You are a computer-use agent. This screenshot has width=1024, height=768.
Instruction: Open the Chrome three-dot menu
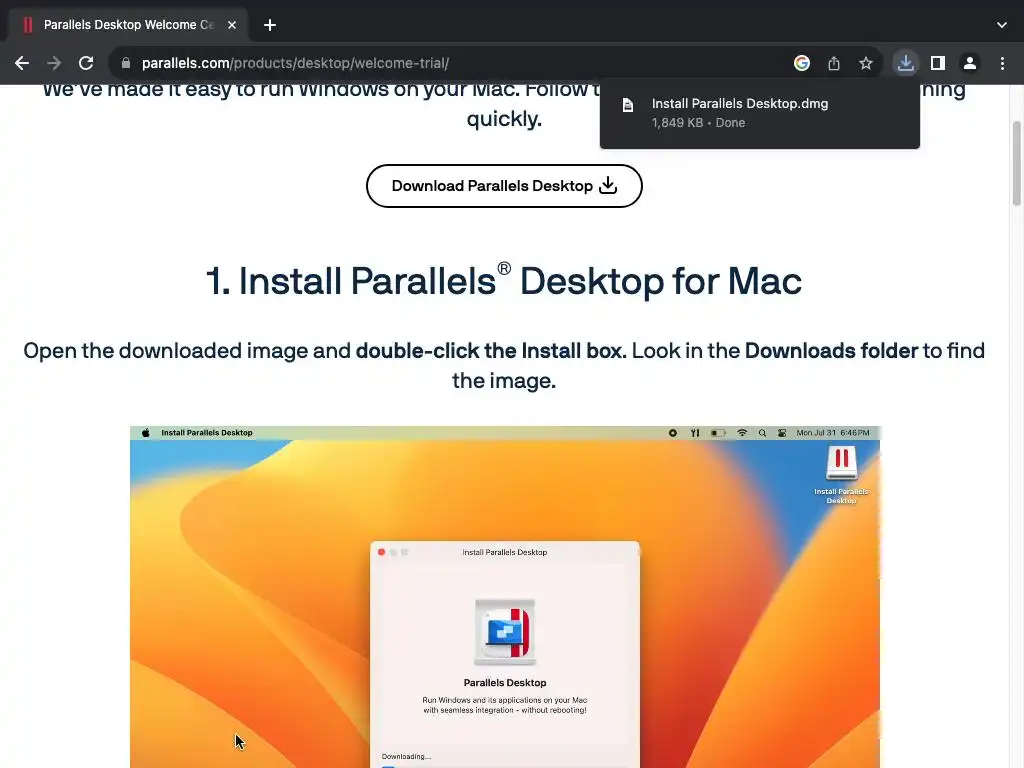click(1002, 63)
